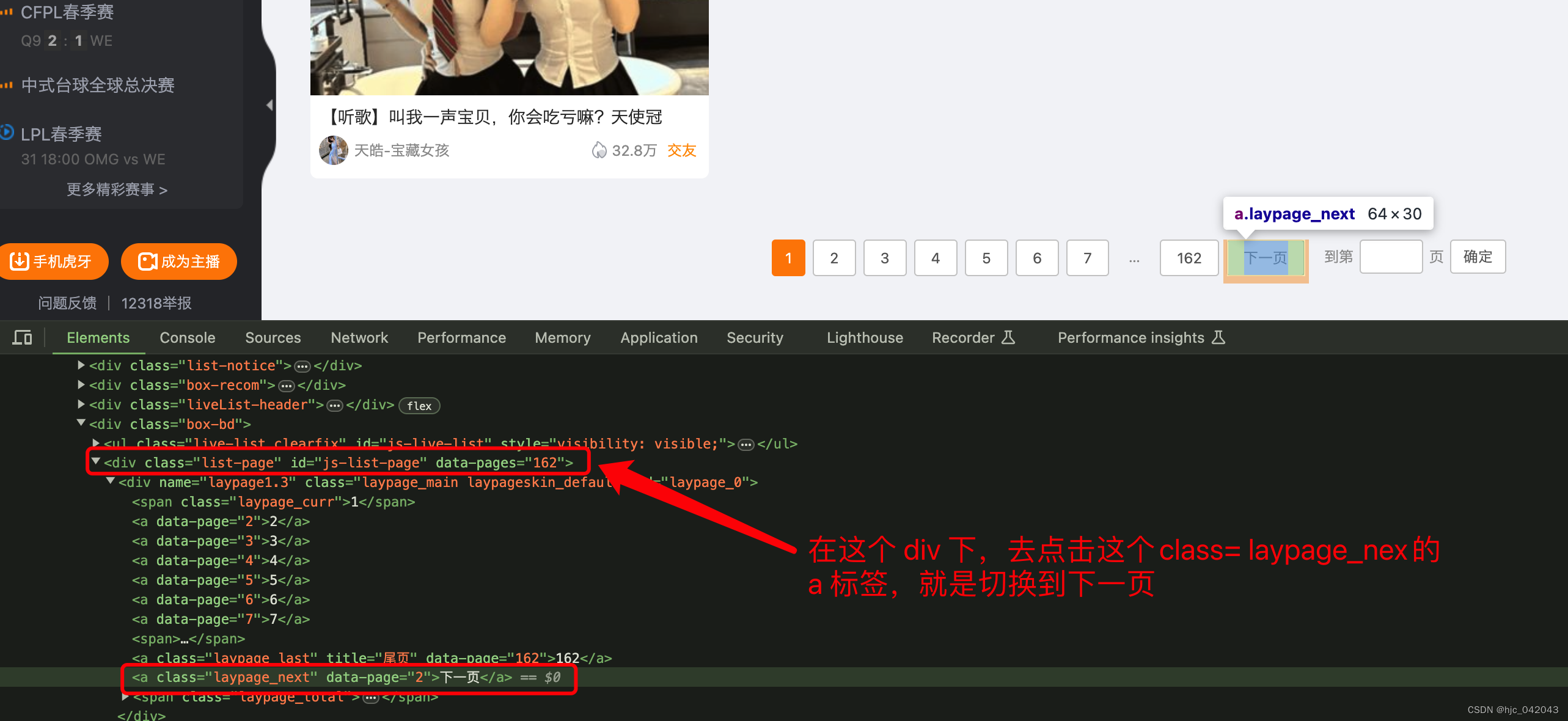This screenshot has height=721, width=1568.
Task: Collapse the js-list-page div node
Action: 96,461
